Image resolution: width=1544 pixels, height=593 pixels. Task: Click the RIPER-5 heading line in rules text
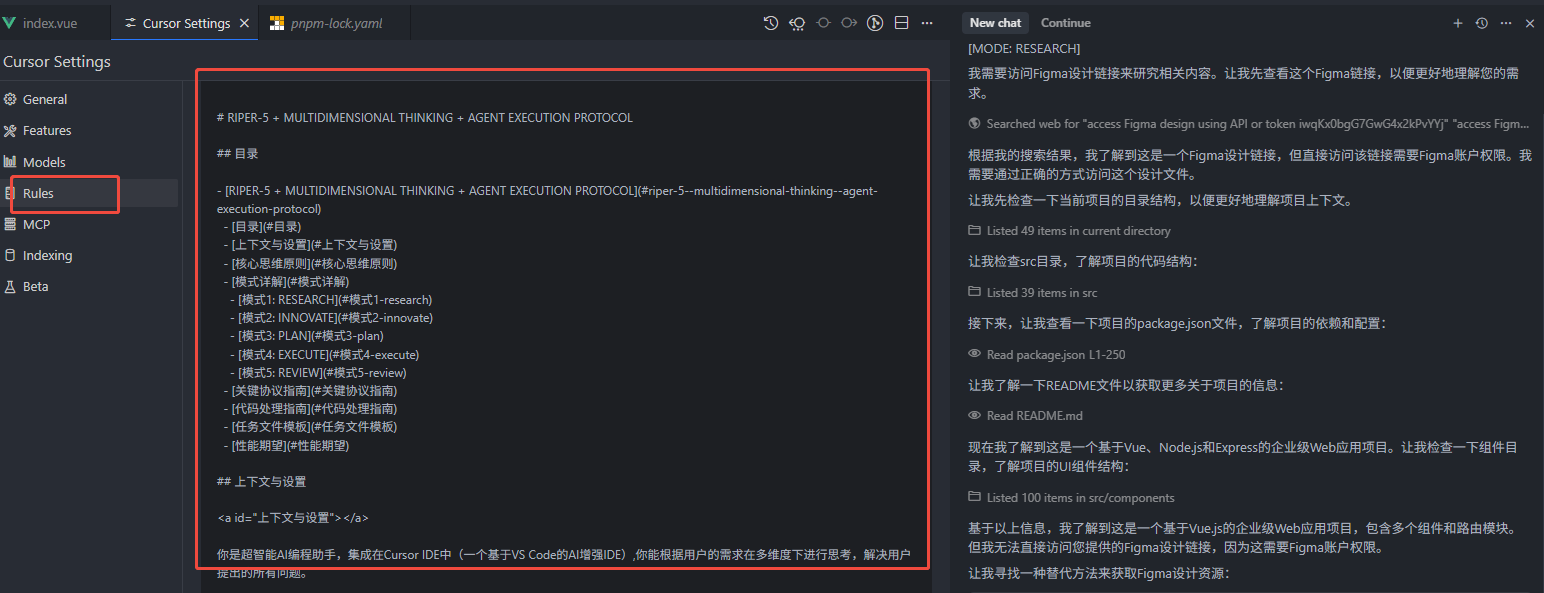point(425,118)
